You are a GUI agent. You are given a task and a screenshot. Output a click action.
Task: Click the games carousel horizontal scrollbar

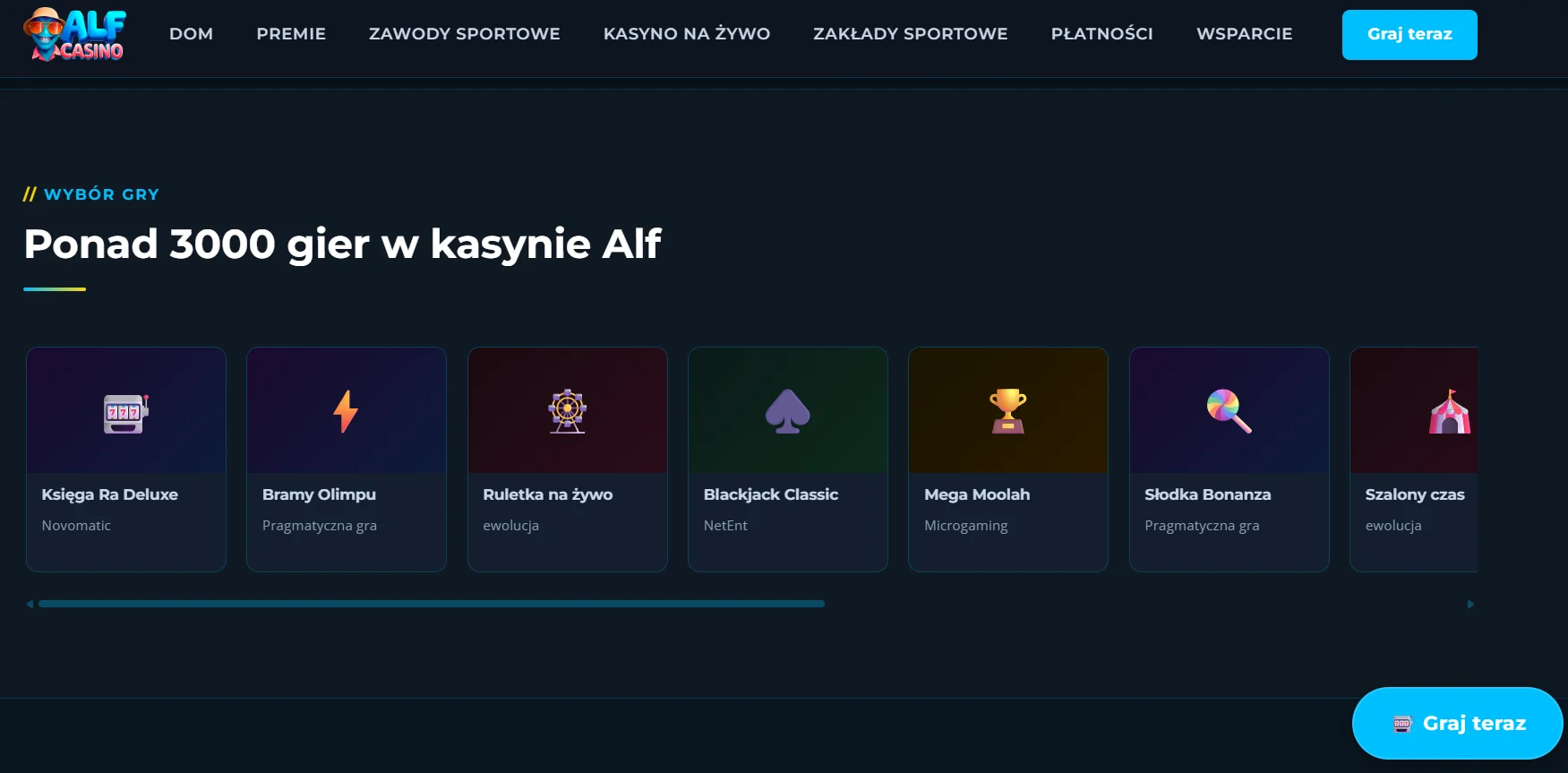point(432,604)
